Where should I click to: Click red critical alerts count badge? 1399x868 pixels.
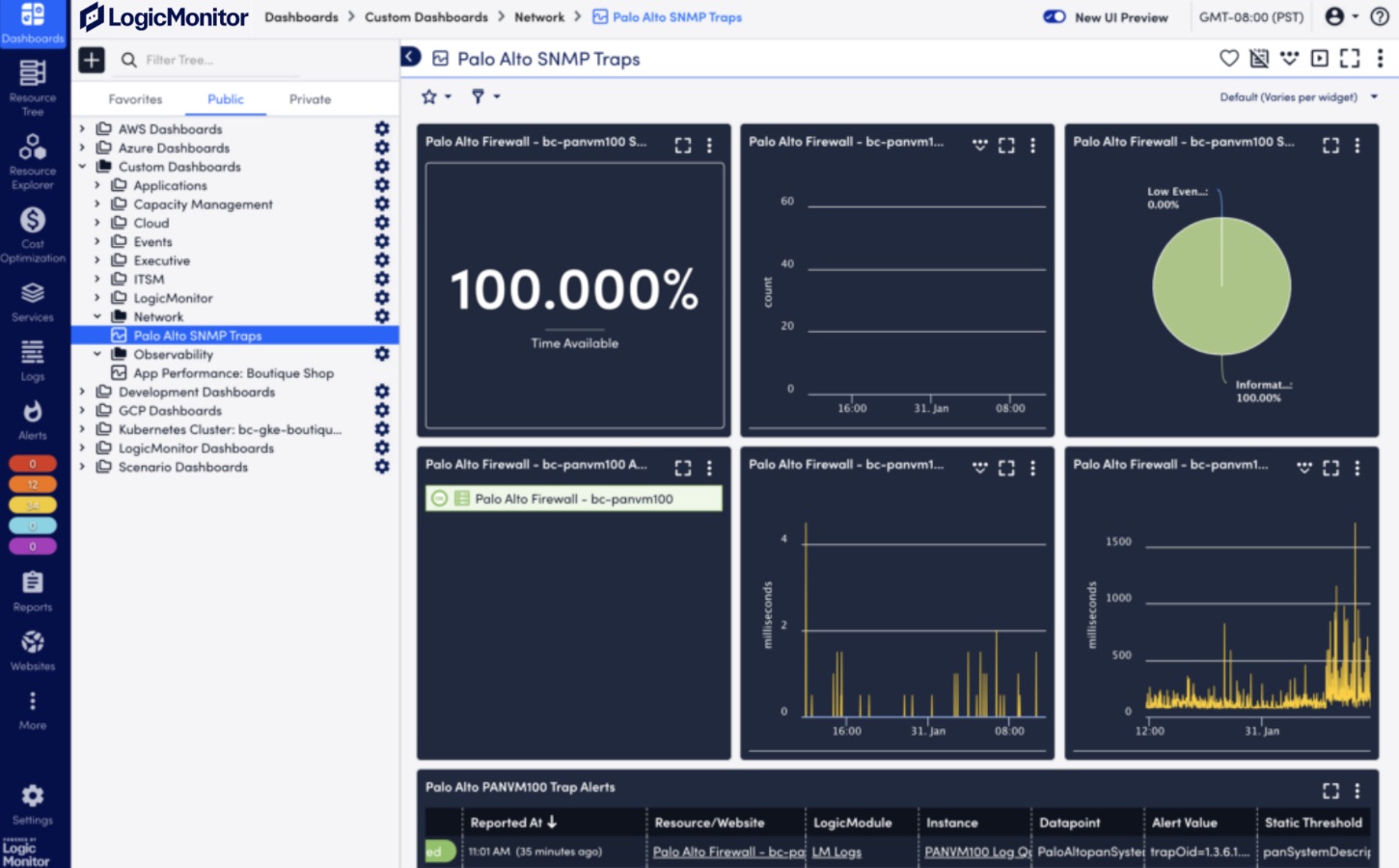tap(33, 464)
